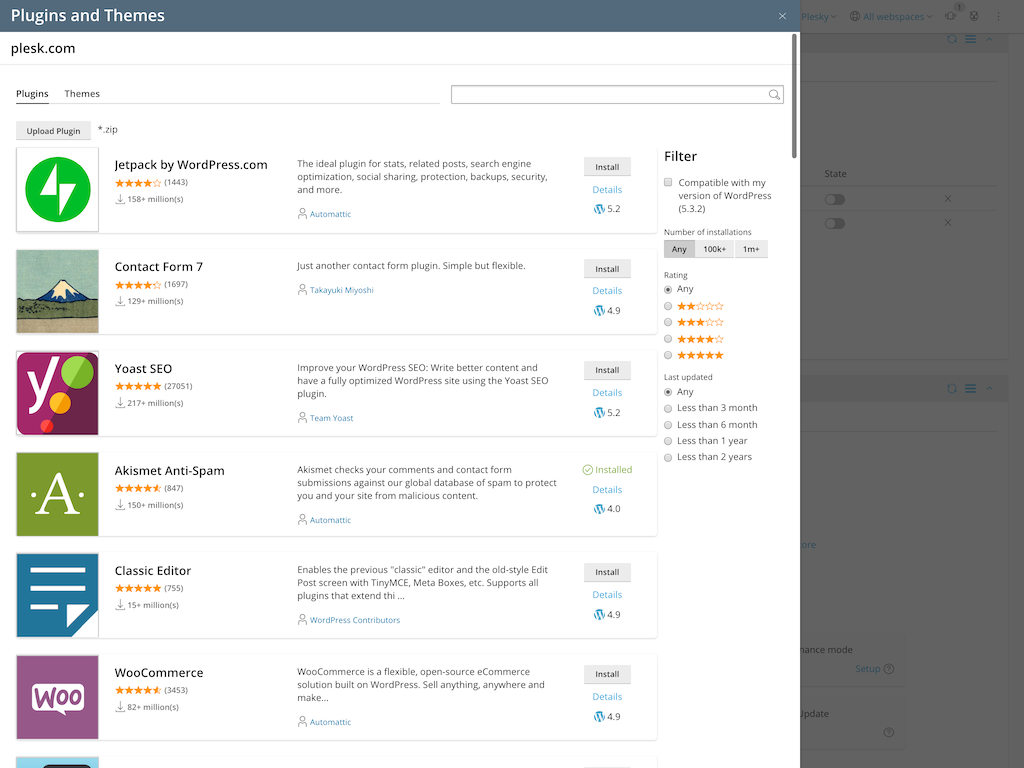Install the Contact Form 7 plugin
Screen dimensions: 1024x768
point(607,268)
